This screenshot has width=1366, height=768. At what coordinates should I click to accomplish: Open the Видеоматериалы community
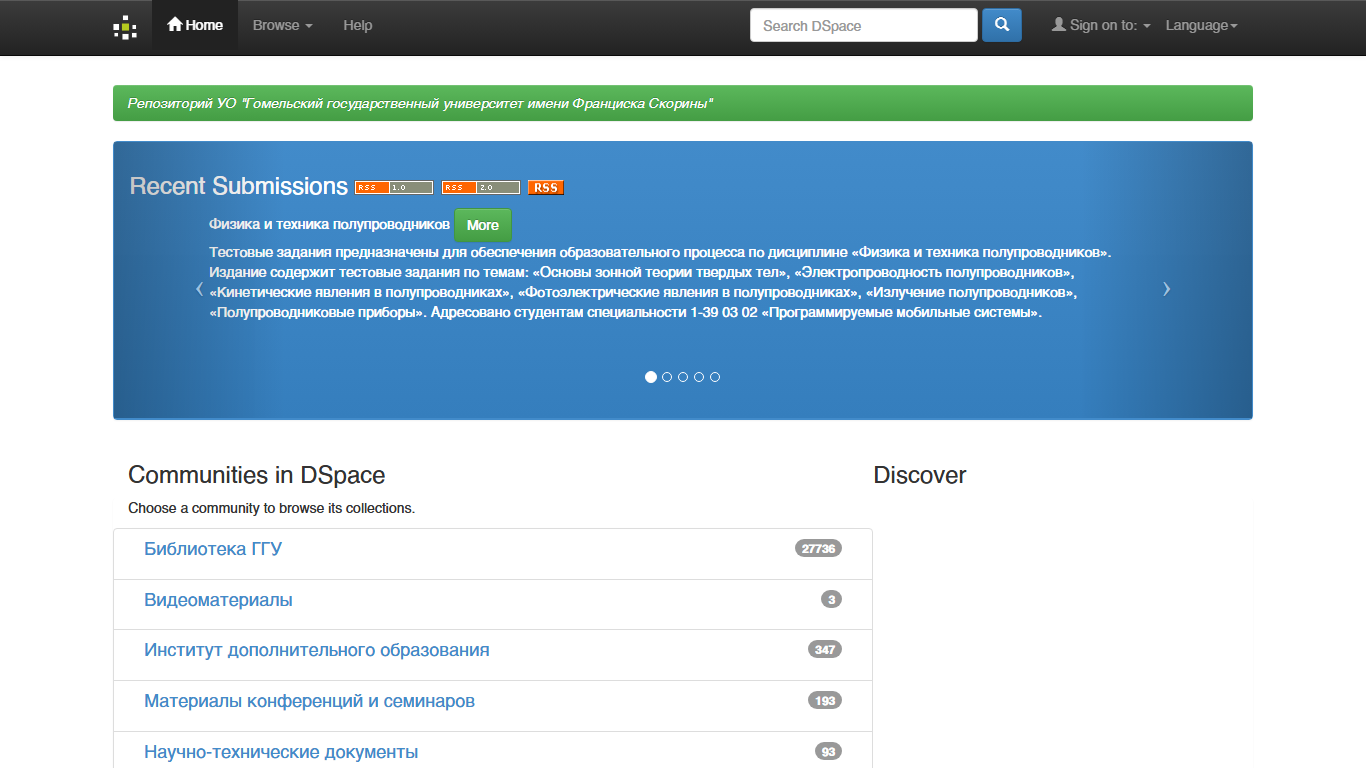[218, 600]
